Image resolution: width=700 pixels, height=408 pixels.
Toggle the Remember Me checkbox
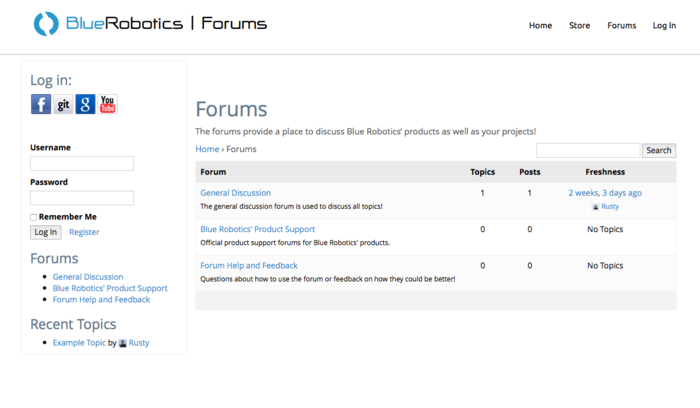coord(34,217)
